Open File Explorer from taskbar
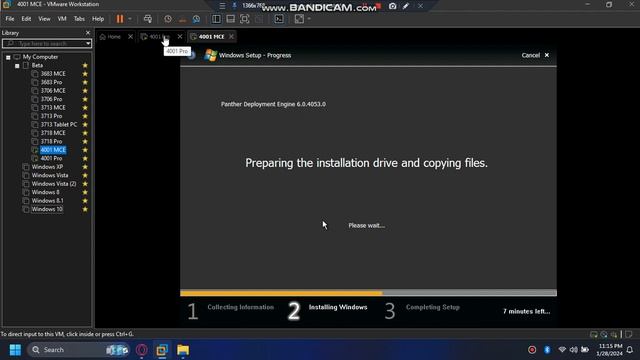Screen dimensions: 640x360 point(183,350)
